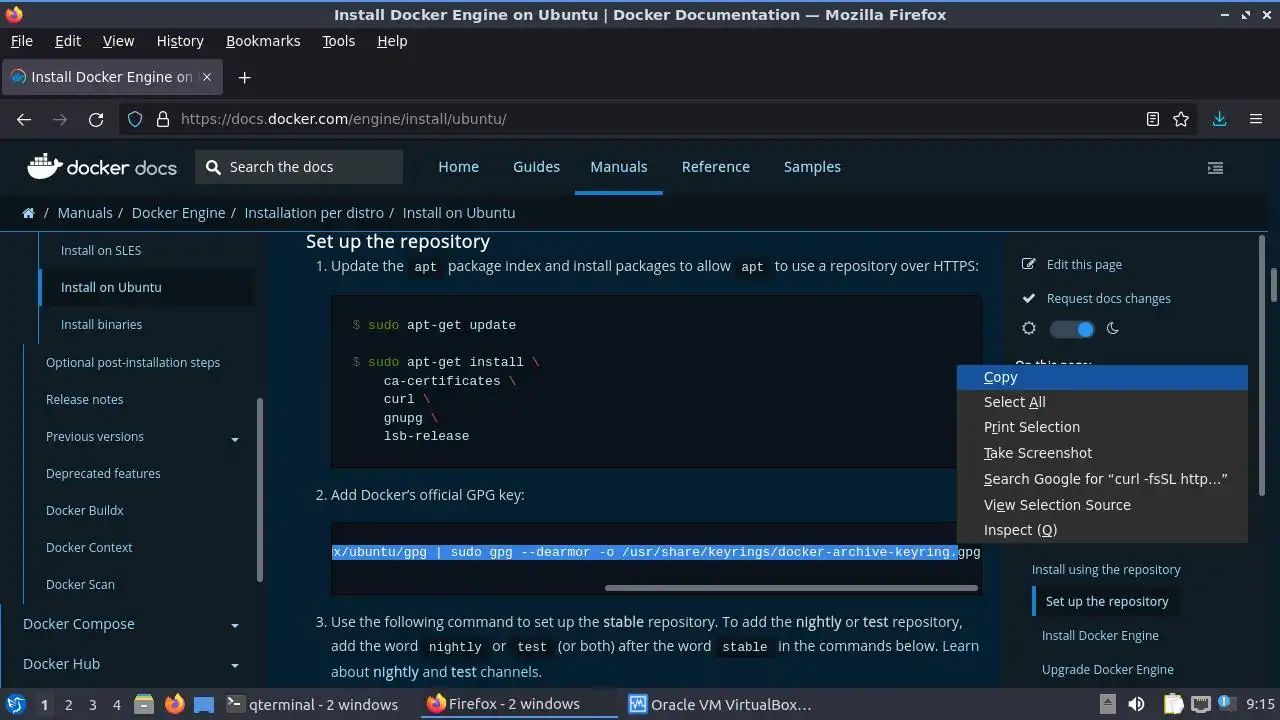Viewport: 1280px width, 720px height.
Task: Go to the Guides nav tab
Action: coord(536,167)
